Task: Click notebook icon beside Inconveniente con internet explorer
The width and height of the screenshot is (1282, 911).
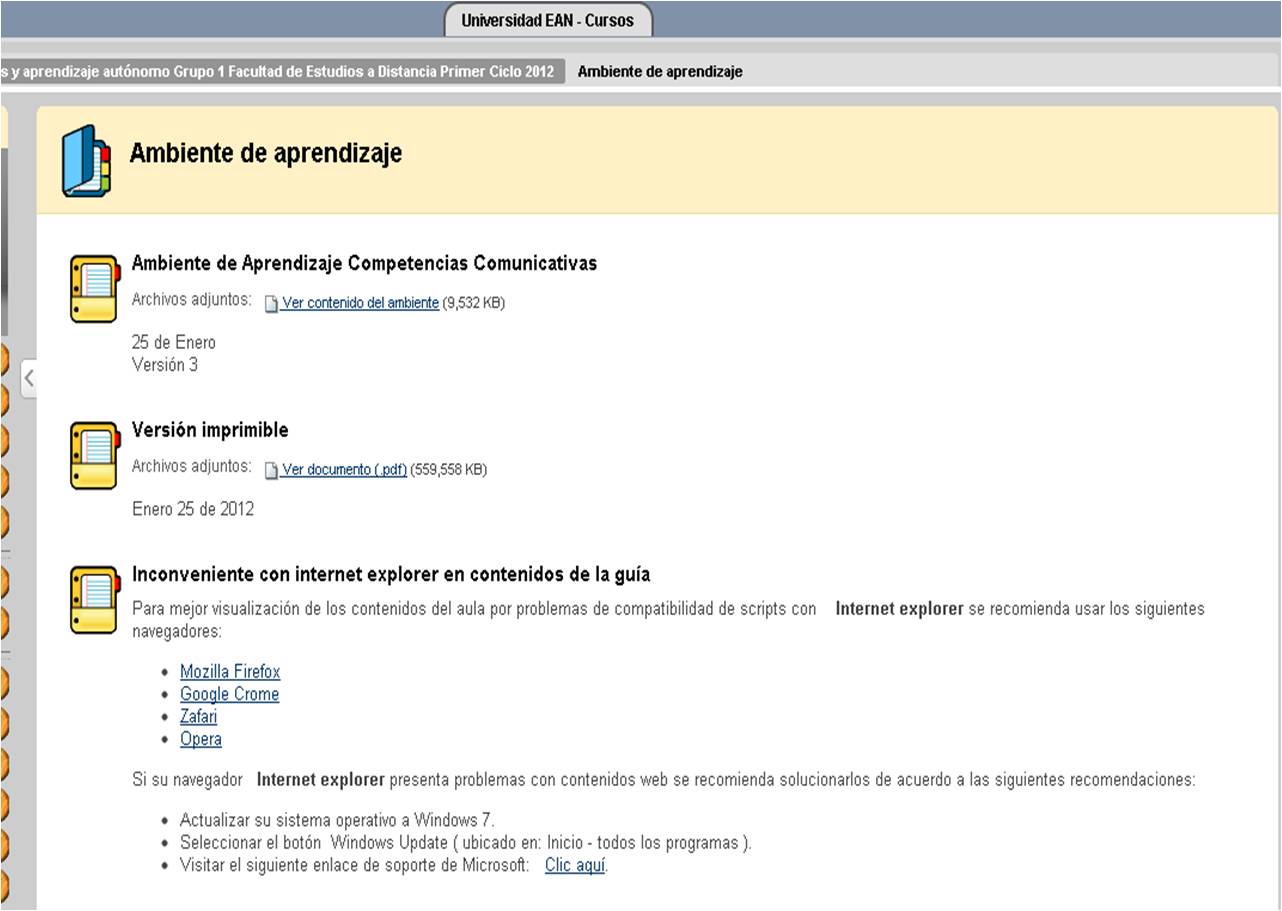Action: point(94,599)
